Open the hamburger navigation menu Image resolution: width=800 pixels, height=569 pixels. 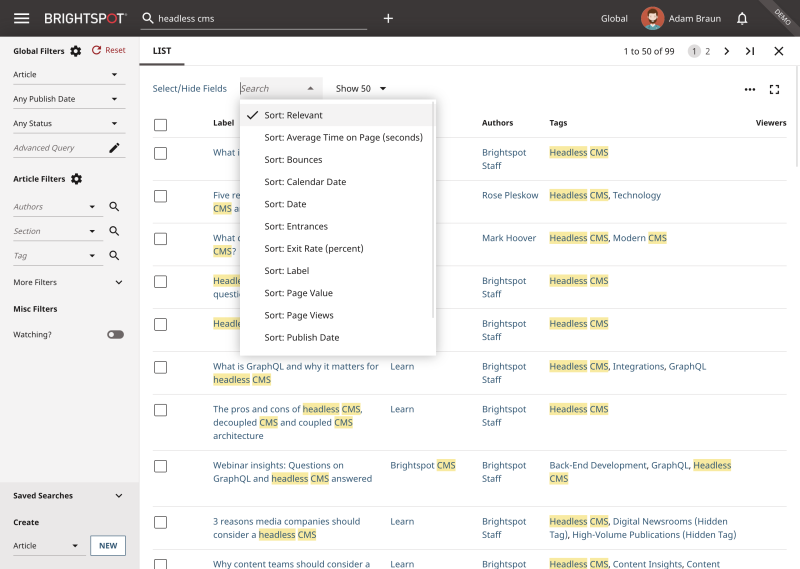point(21,18)
